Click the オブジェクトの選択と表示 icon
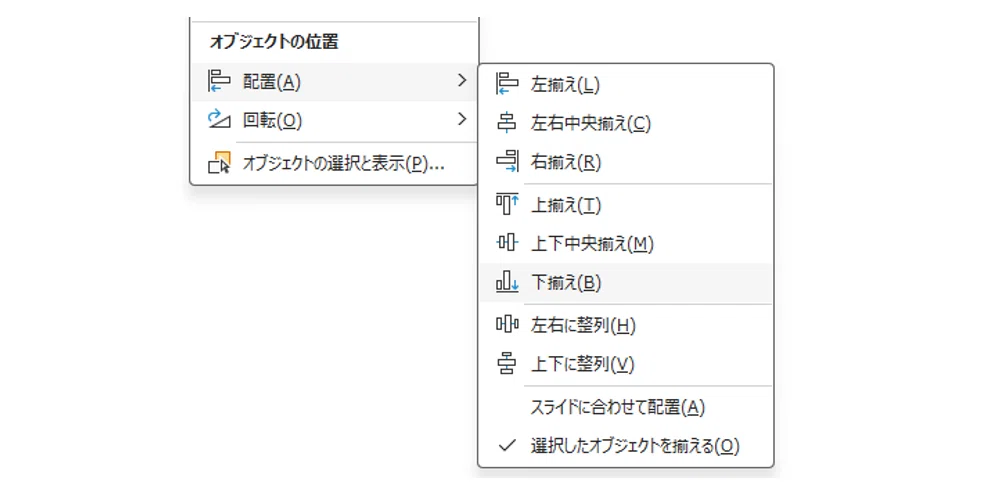Viewport: 983px width, 495px height. (x=219, y=163)
